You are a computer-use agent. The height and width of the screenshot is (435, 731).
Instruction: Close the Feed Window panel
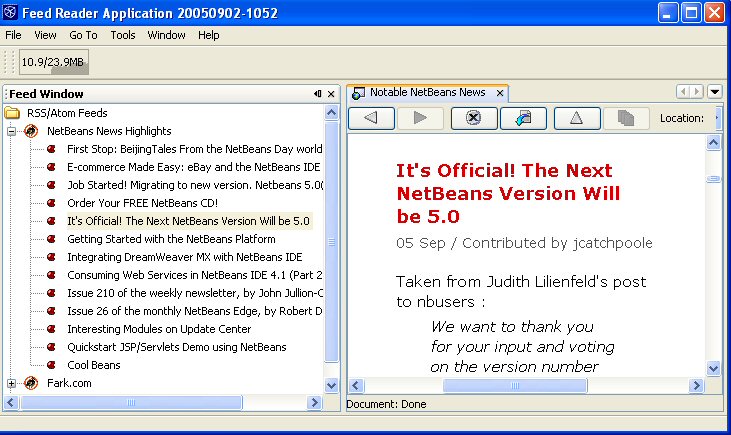coord(331,94)
